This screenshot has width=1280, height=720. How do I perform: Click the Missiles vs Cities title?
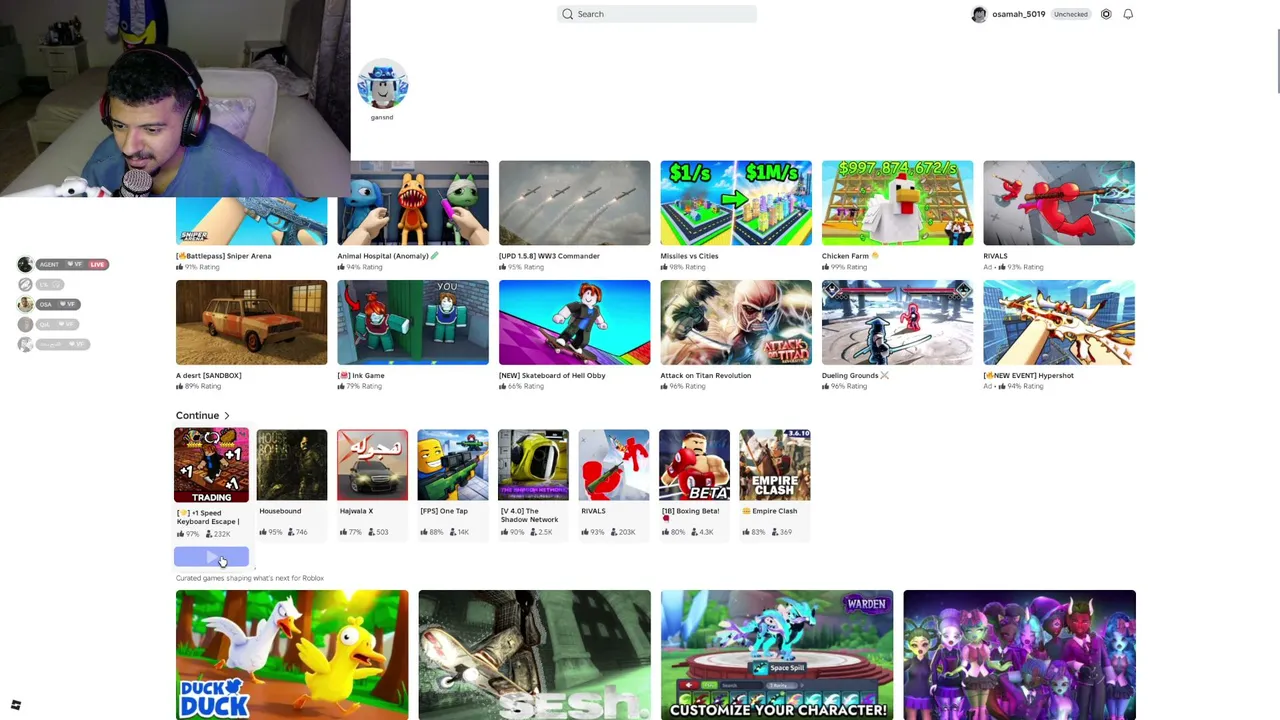point(689,256)
